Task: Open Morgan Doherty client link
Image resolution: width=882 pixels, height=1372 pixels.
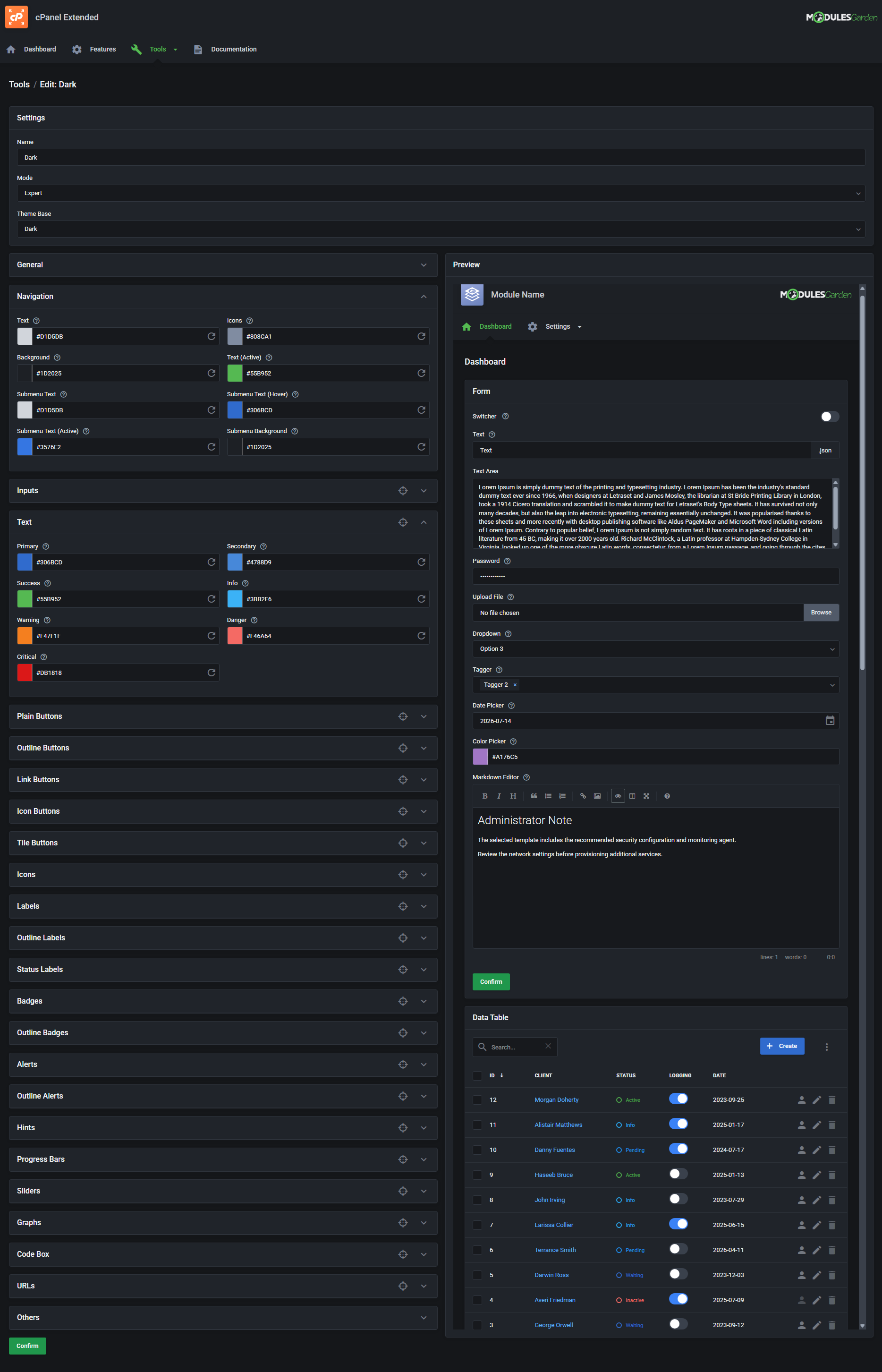Action: (556, 1100)
